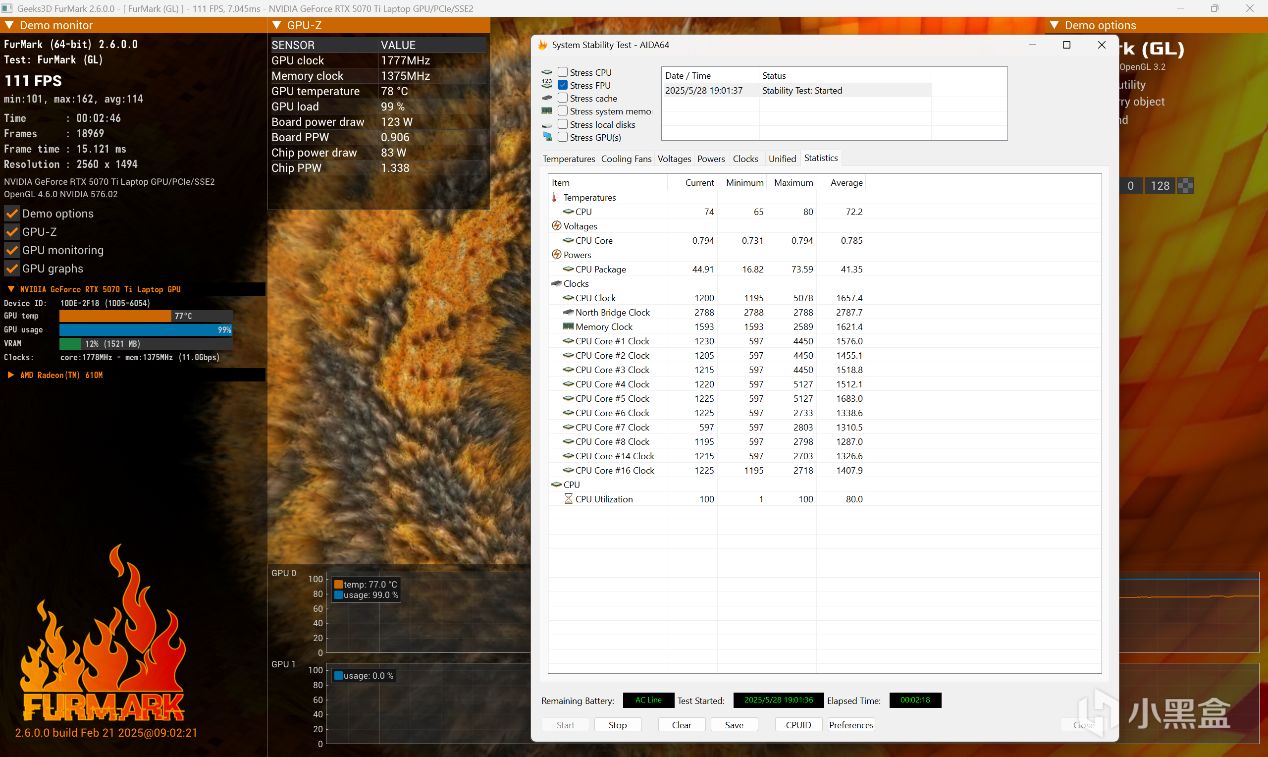Uncheck the Stress FPU checkbox

563,85
